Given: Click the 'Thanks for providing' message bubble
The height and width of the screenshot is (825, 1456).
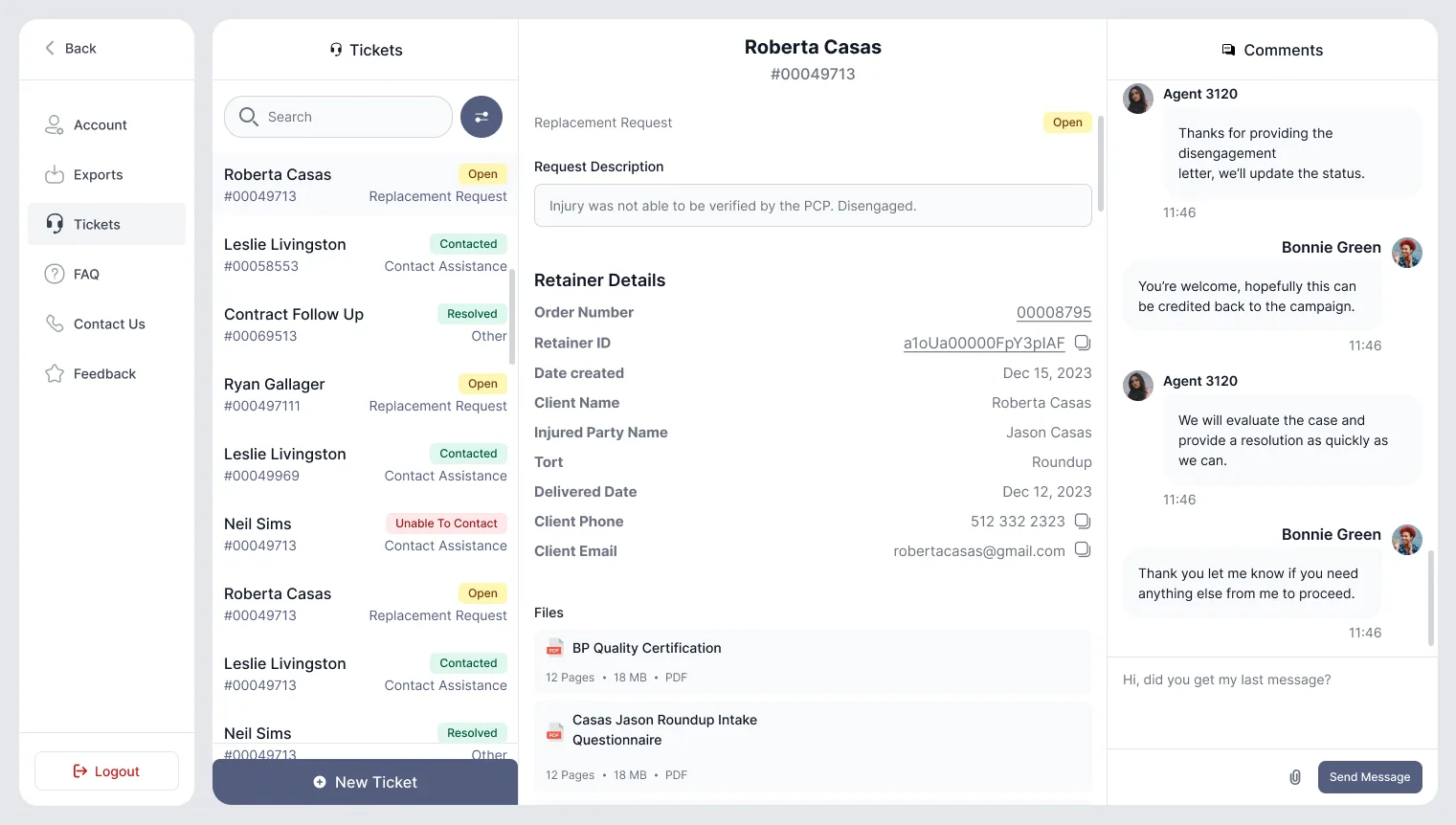Looking at the screenshot, I should (1293, 153).
